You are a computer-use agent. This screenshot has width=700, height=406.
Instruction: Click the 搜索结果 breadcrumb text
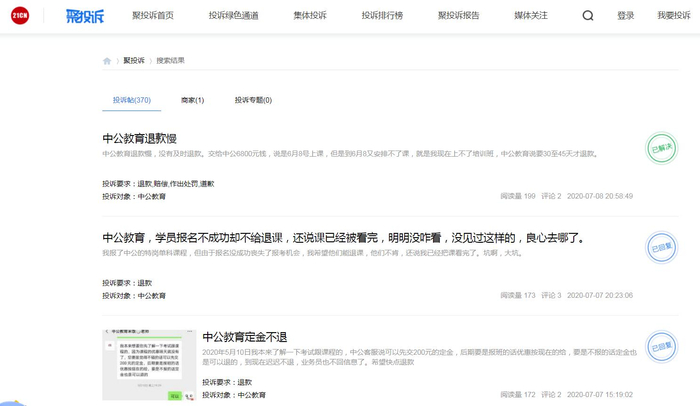click(x=170, y=60)
